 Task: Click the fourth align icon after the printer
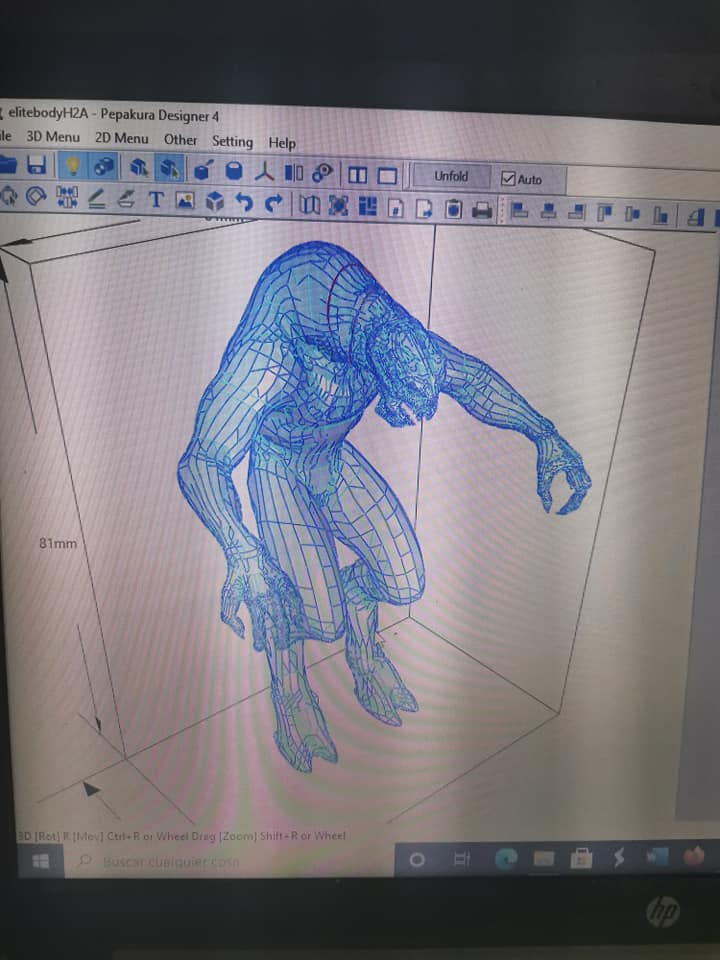point(605,213)
